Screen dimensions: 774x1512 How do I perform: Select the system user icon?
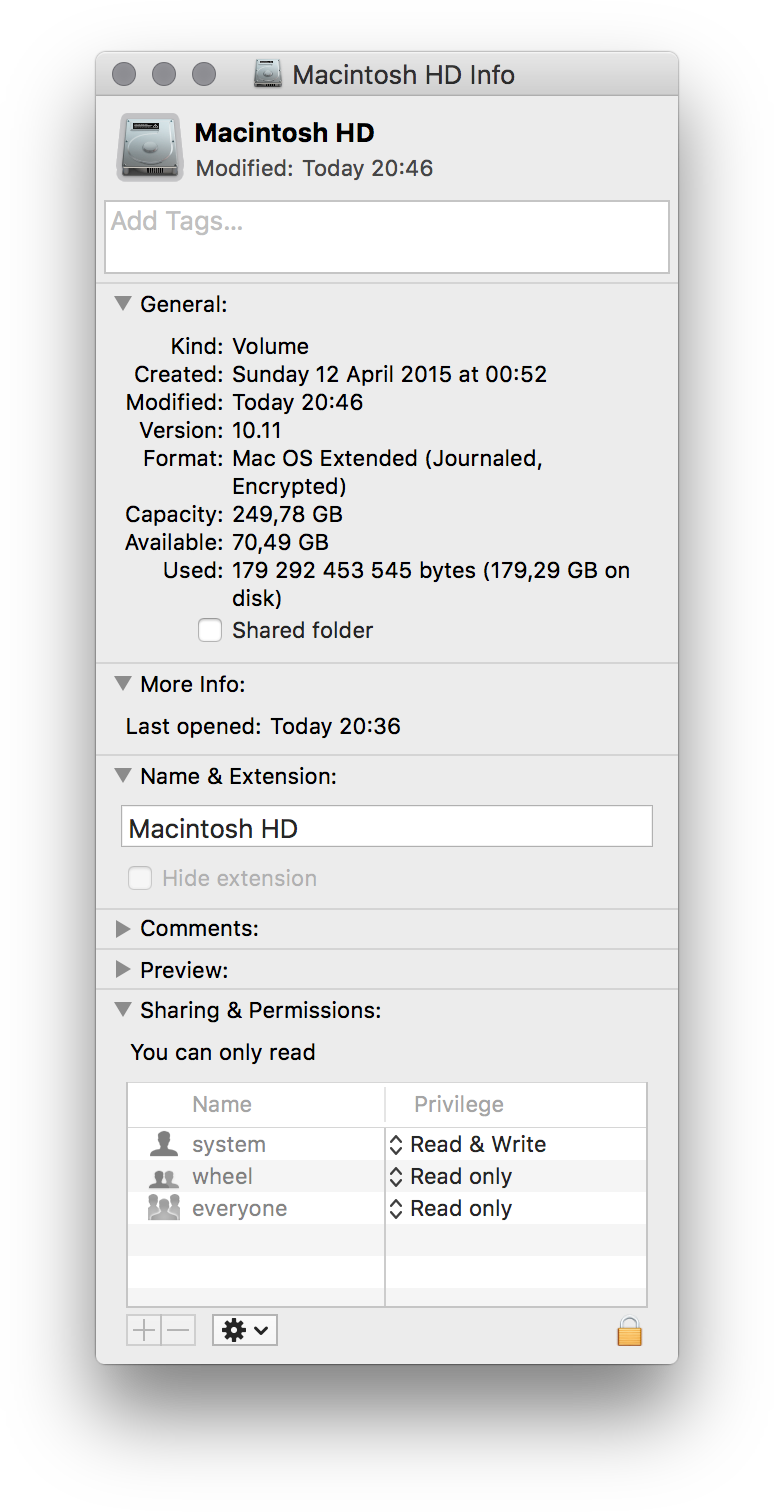click(x=163, y=1144)
